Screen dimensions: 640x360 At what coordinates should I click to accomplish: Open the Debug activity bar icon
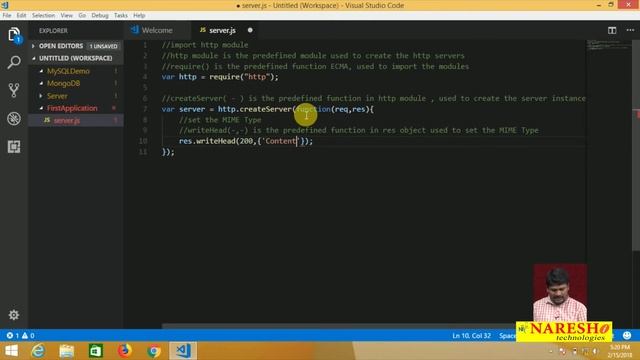pos(14,118)
